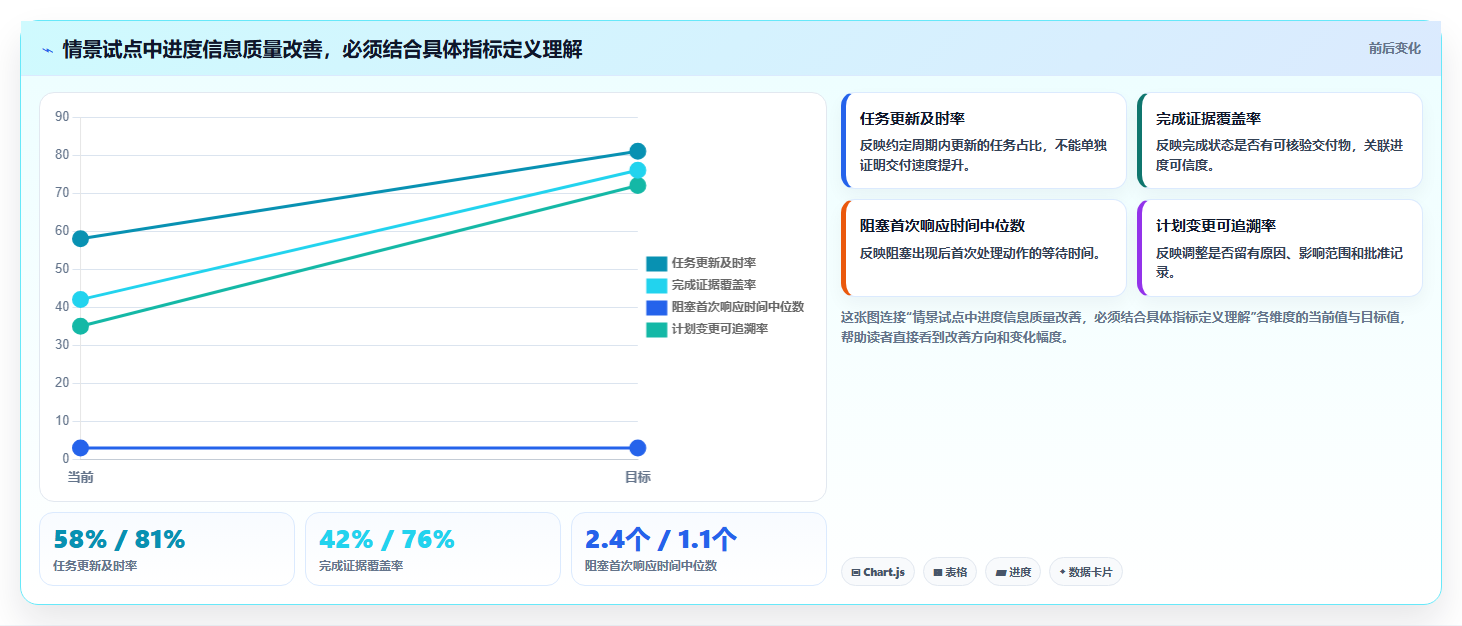Open the 任务更新及时率 definition card
This screenshot has width=1462, height=626.
984,141
